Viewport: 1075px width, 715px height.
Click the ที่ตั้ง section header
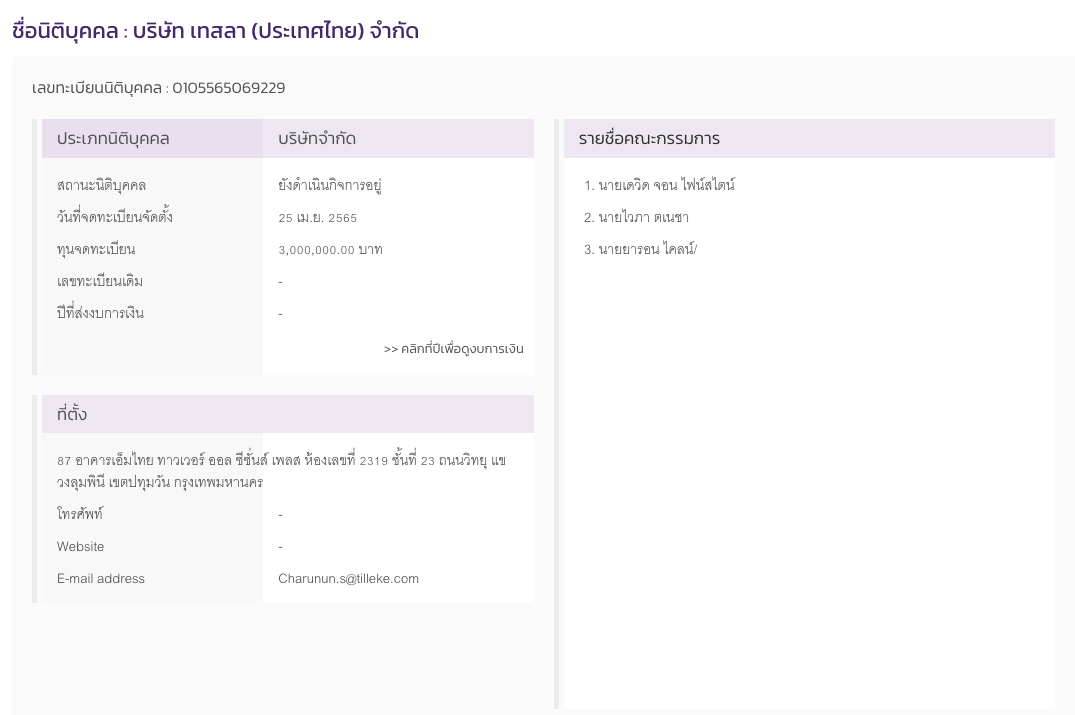click(x=288, y=414)
